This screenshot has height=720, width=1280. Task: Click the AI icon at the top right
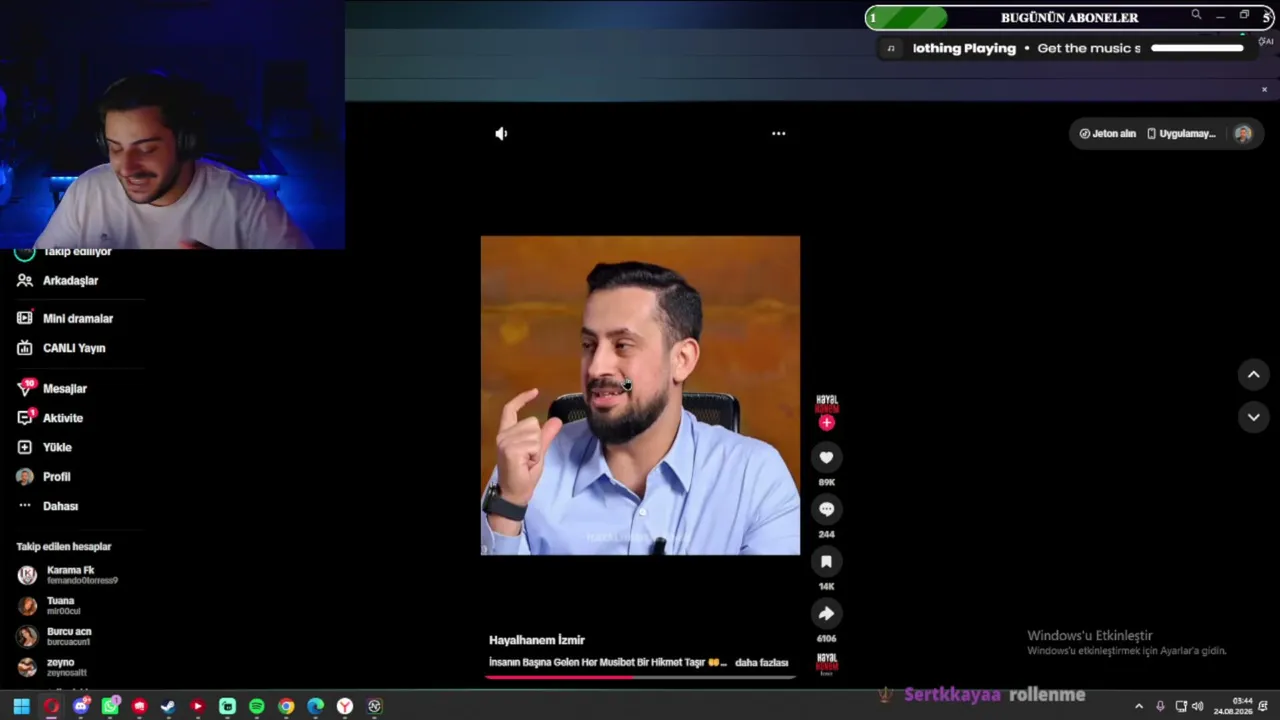(x=1267, y=41)
